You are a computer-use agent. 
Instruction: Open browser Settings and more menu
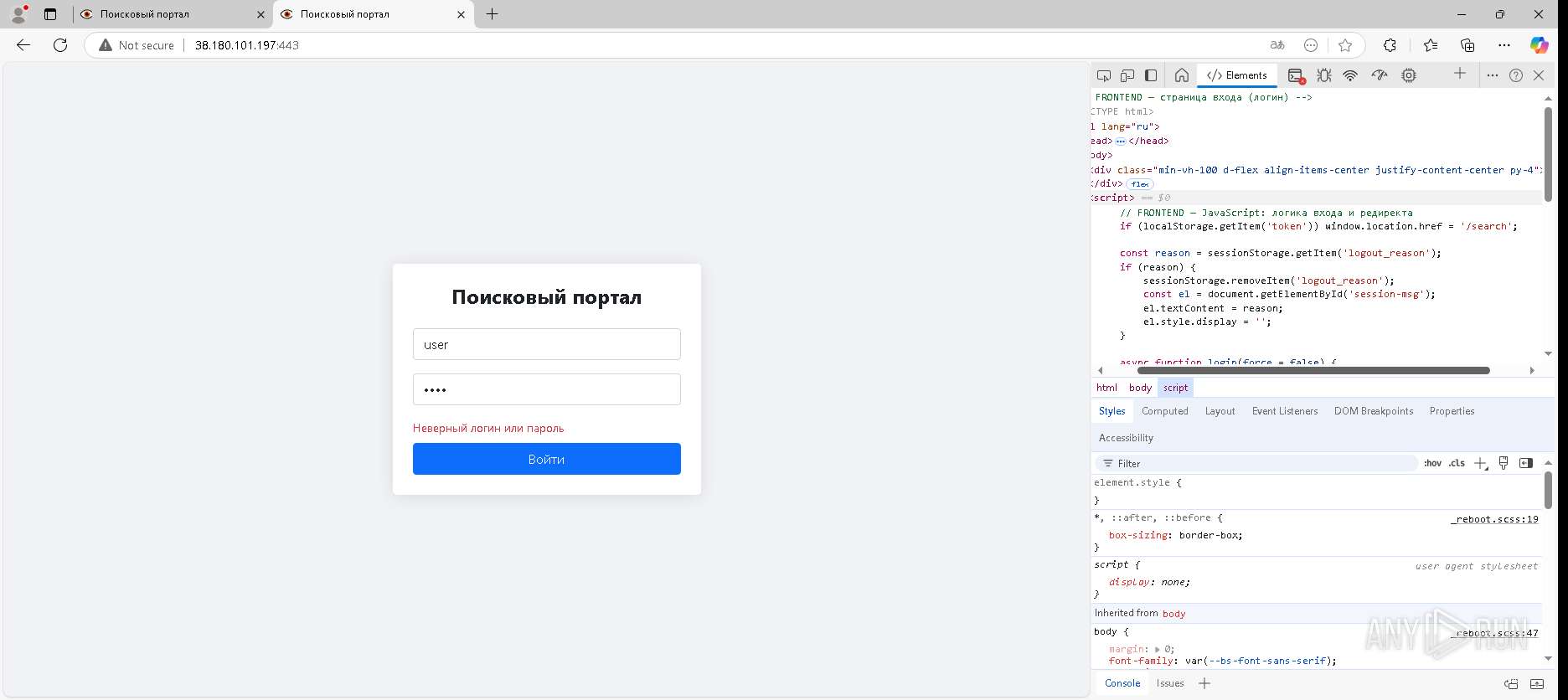(x=1504, y=45)
